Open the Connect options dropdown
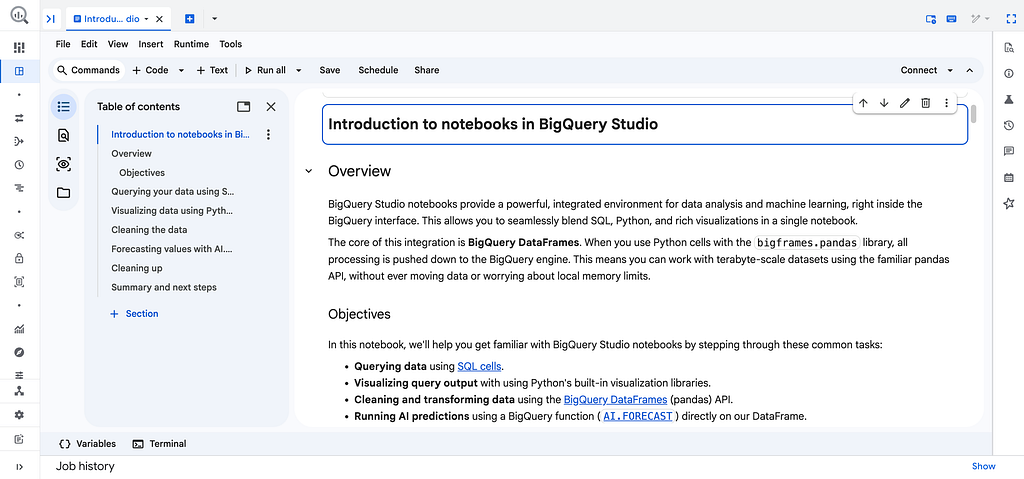Screen dimensions: 1024x479 [x=950, y=70]
